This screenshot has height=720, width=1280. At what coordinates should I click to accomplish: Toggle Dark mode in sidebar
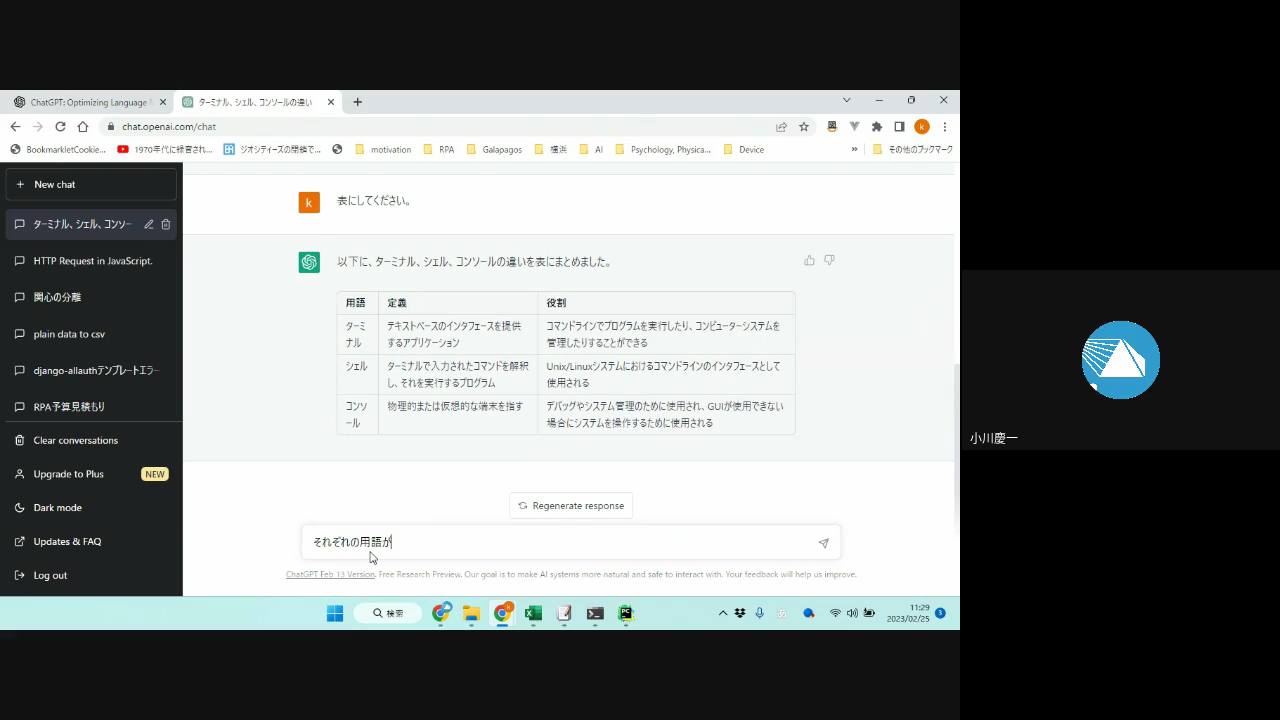tap(57, 508)
